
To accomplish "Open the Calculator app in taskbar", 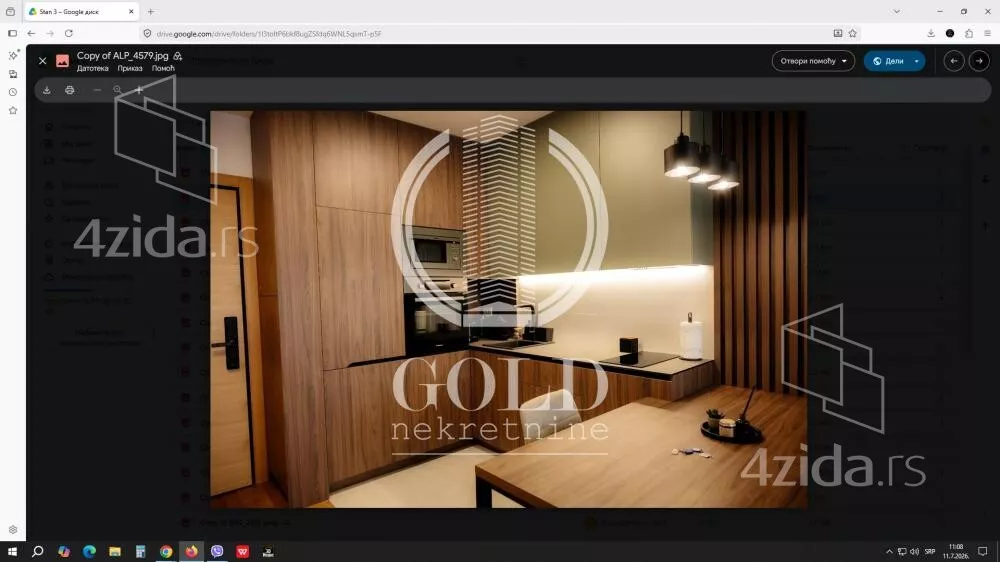I will [140, 551].
